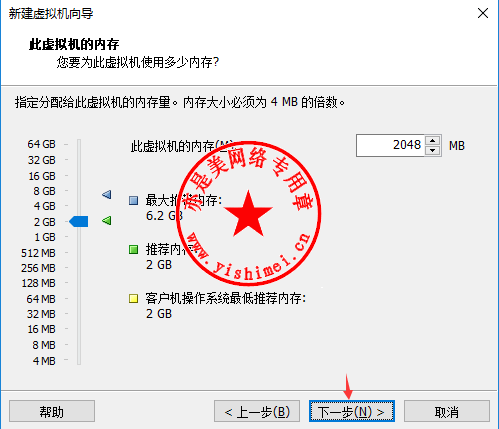This screenshot has height=429, width=499.
Task: Select the 1 GB mark on memory scale
Action: [45, 237]
